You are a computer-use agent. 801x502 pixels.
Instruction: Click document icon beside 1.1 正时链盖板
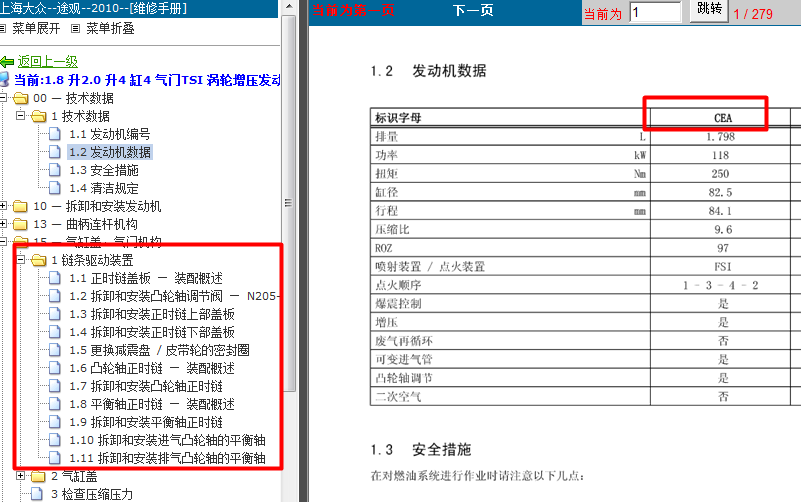click(55, 278)
